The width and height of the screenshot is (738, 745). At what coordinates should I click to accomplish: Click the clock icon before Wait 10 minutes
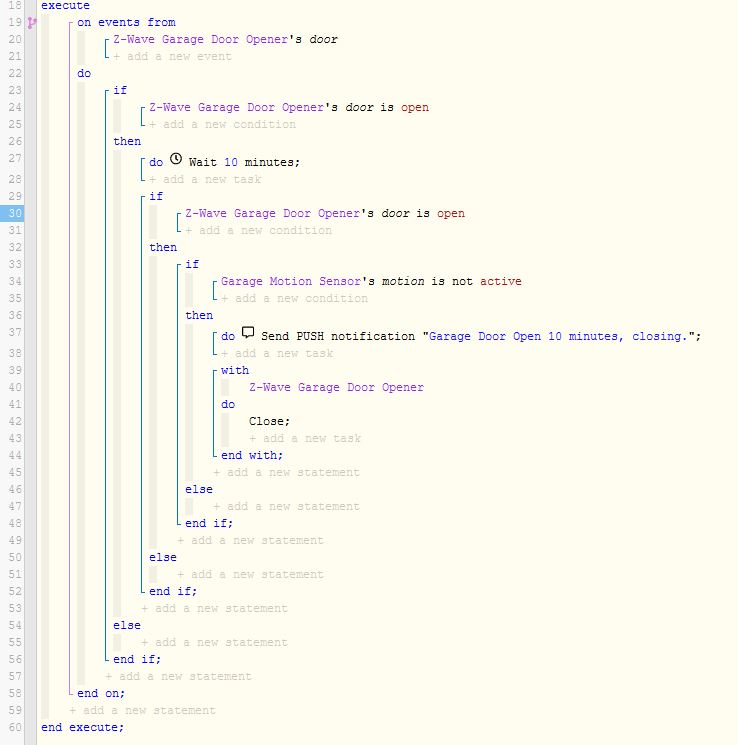click(176, 159)
